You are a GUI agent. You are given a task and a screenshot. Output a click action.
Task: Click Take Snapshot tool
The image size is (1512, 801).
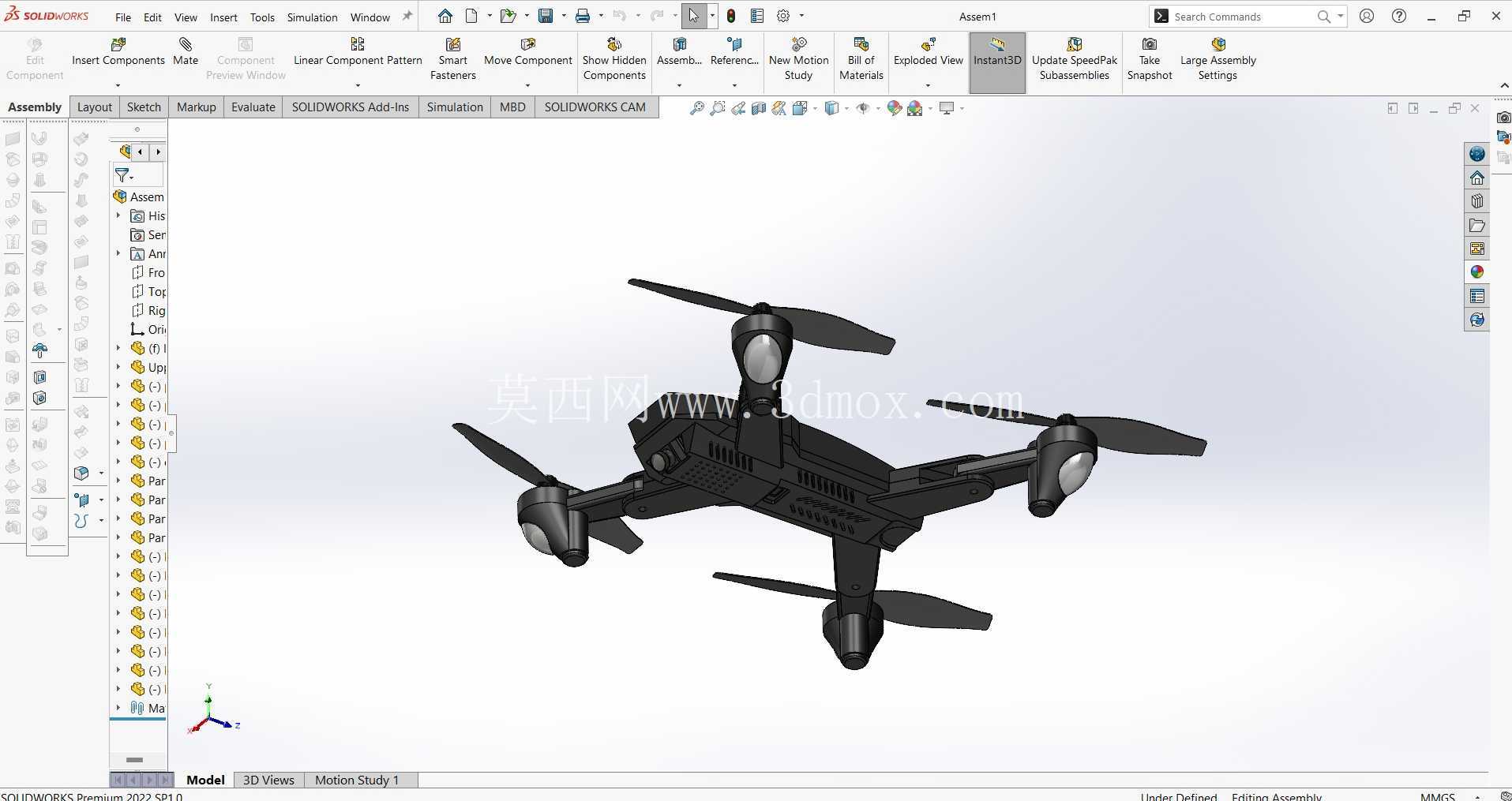[1150, 58]
